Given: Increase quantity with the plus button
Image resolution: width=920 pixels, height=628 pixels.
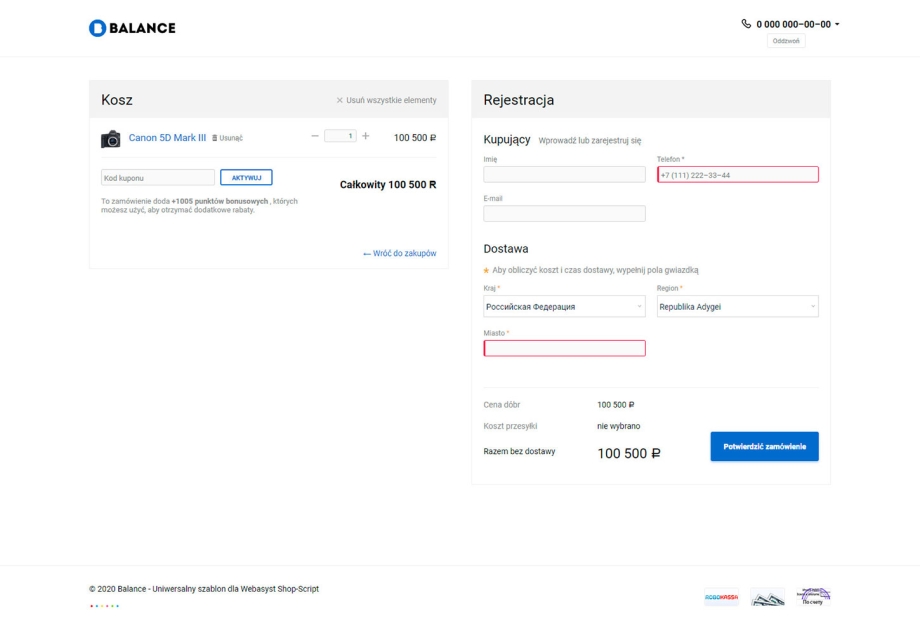Looking at the screenshot, I should [365, 137].
